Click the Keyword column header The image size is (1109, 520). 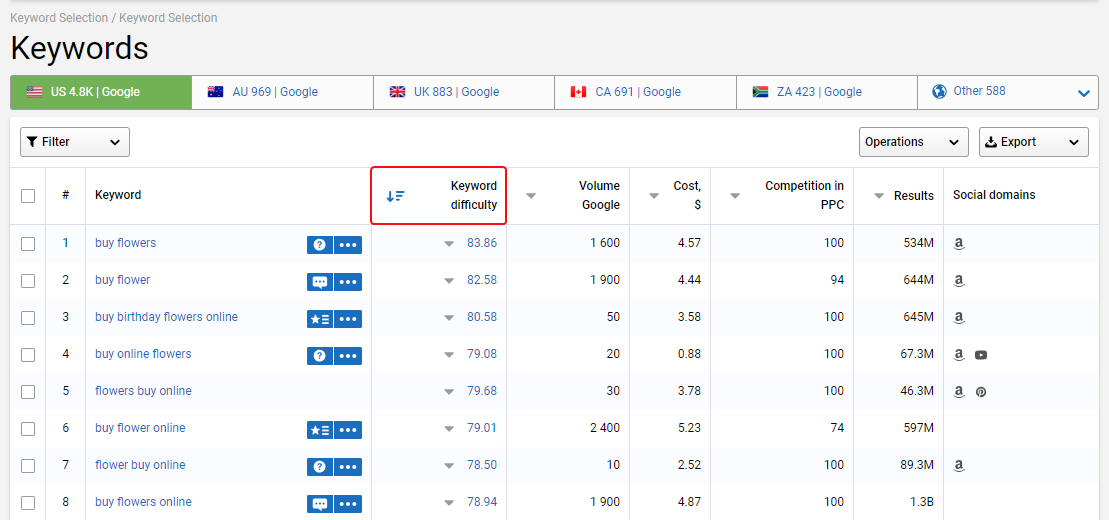[x=118, y=195]
